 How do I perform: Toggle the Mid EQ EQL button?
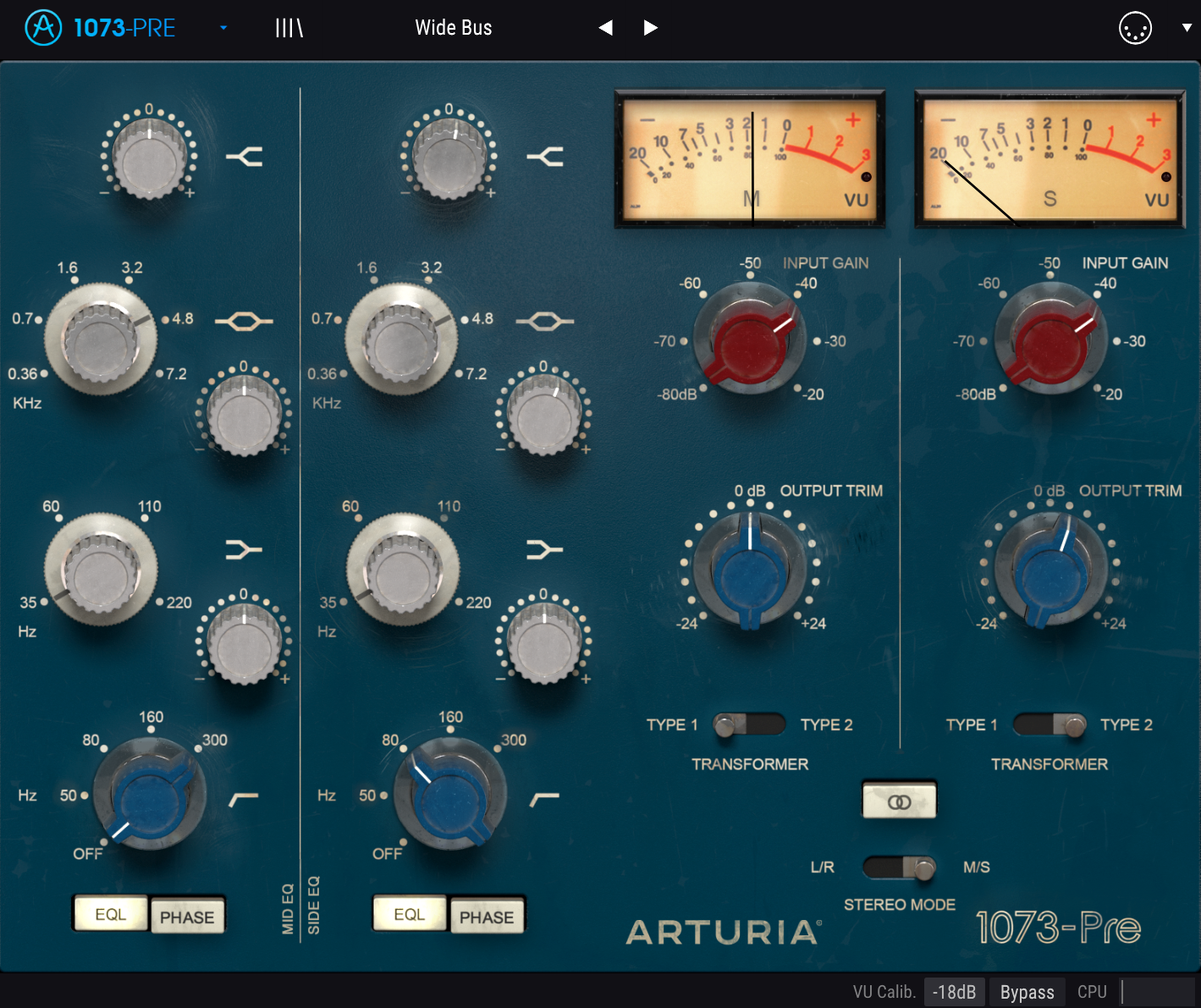[111, 914]
